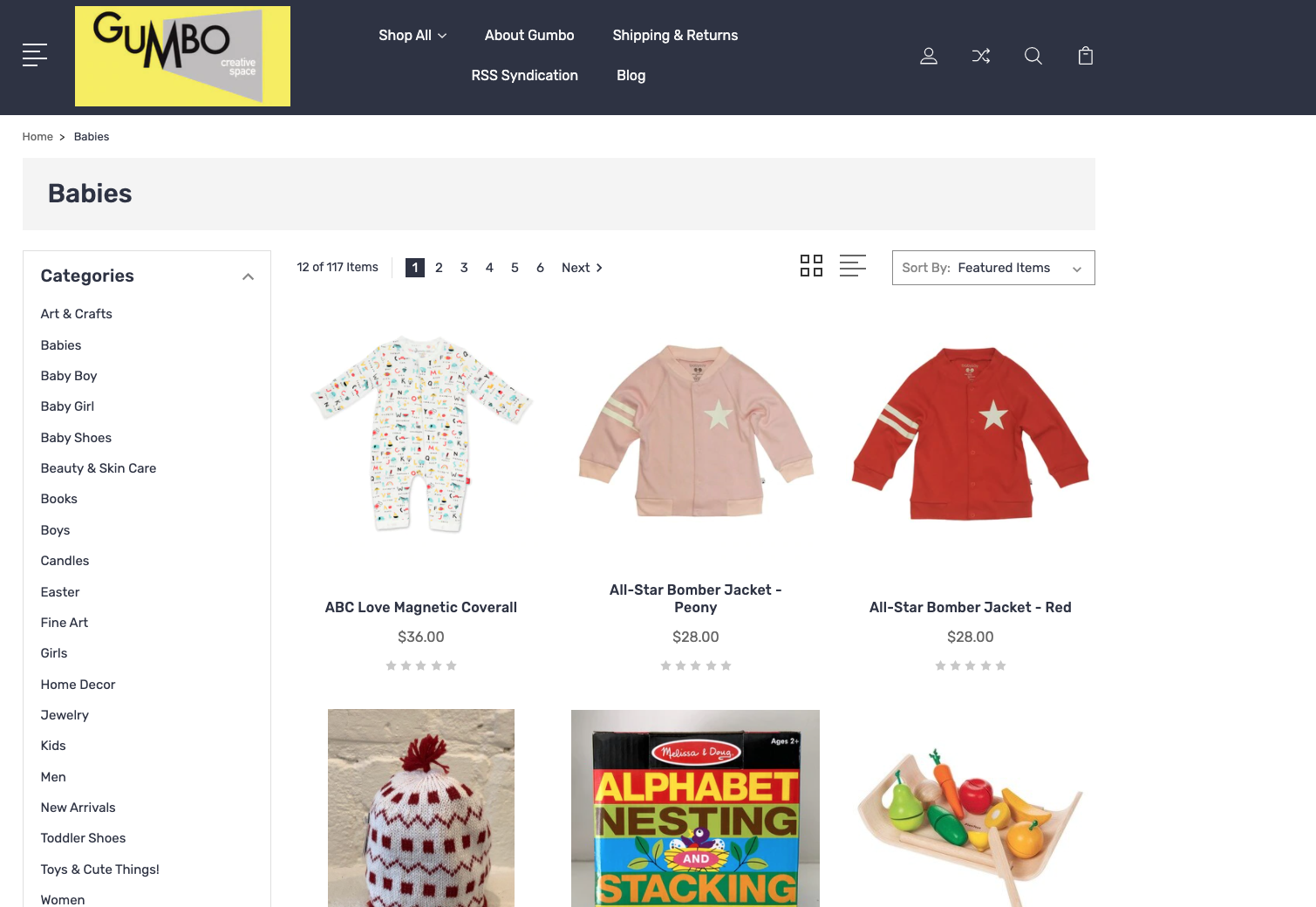Collapse the Categories sidebar panel
The width and height of the screenshot is (1316, 907).
pyautogui.click(x=248, y=276)
